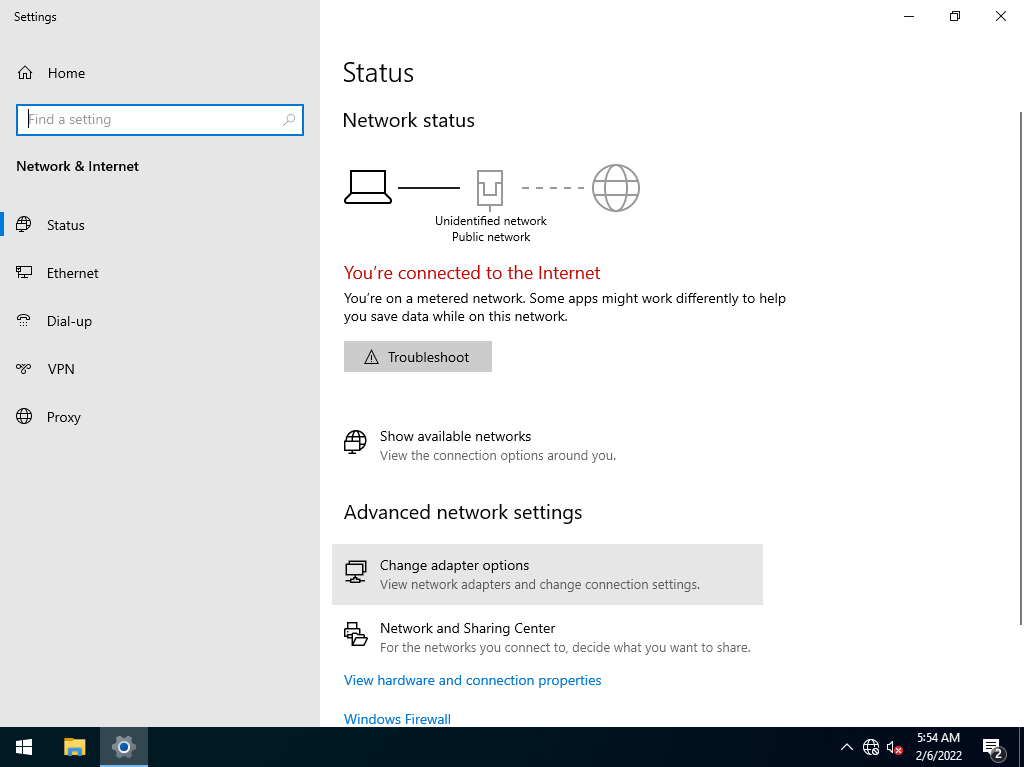Image resolution: width=1024 pixels, height=767 pixels.
Task: Click the Proxy globe icon in sidebar
Action: click(24, 417)
